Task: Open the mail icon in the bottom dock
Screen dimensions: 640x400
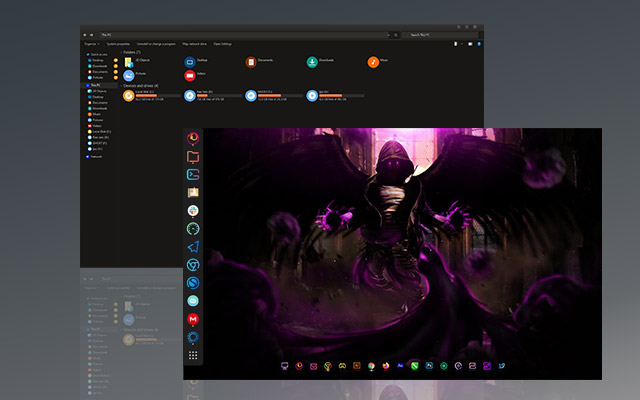Action: click(313, 366)
